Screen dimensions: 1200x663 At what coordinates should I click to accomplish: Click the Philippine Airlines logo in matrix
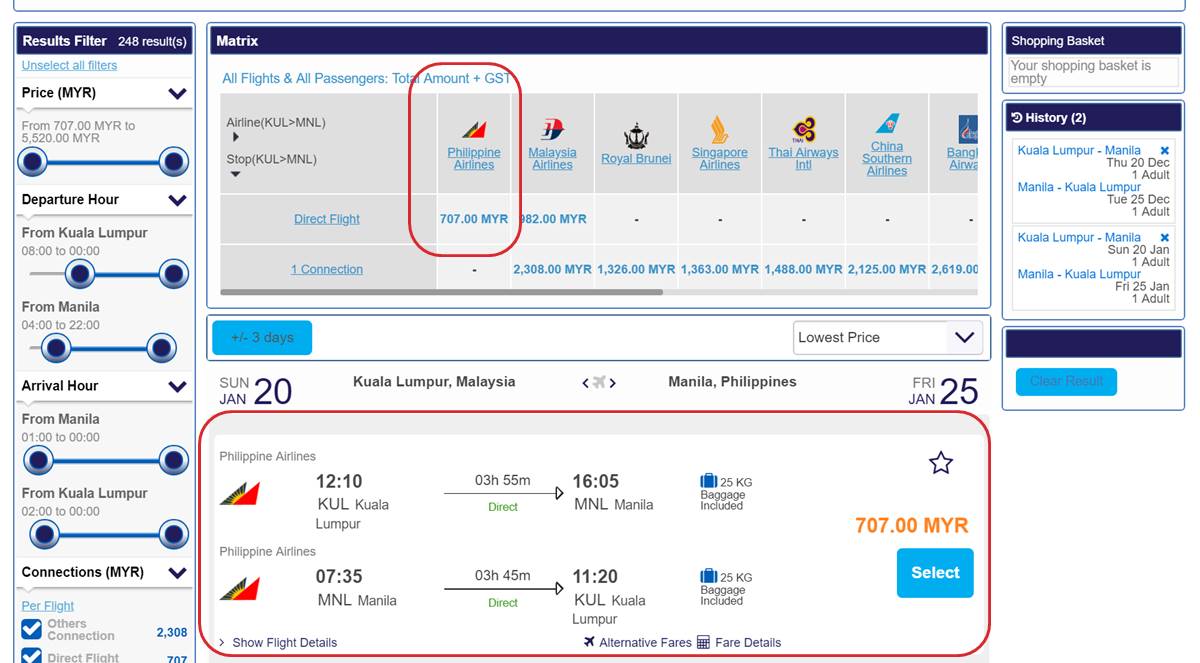pos(474,129)
